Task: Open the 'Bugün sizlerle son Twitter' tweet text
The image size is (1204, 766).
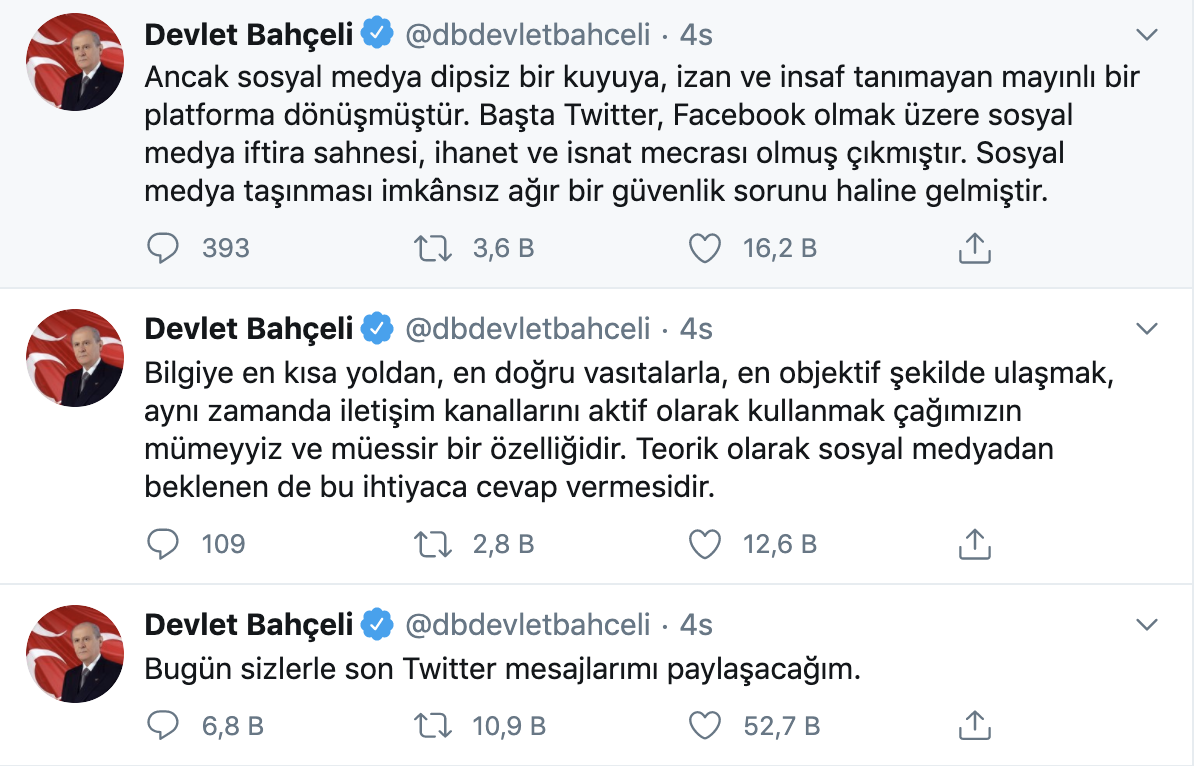Action: [x=502, y=669]
